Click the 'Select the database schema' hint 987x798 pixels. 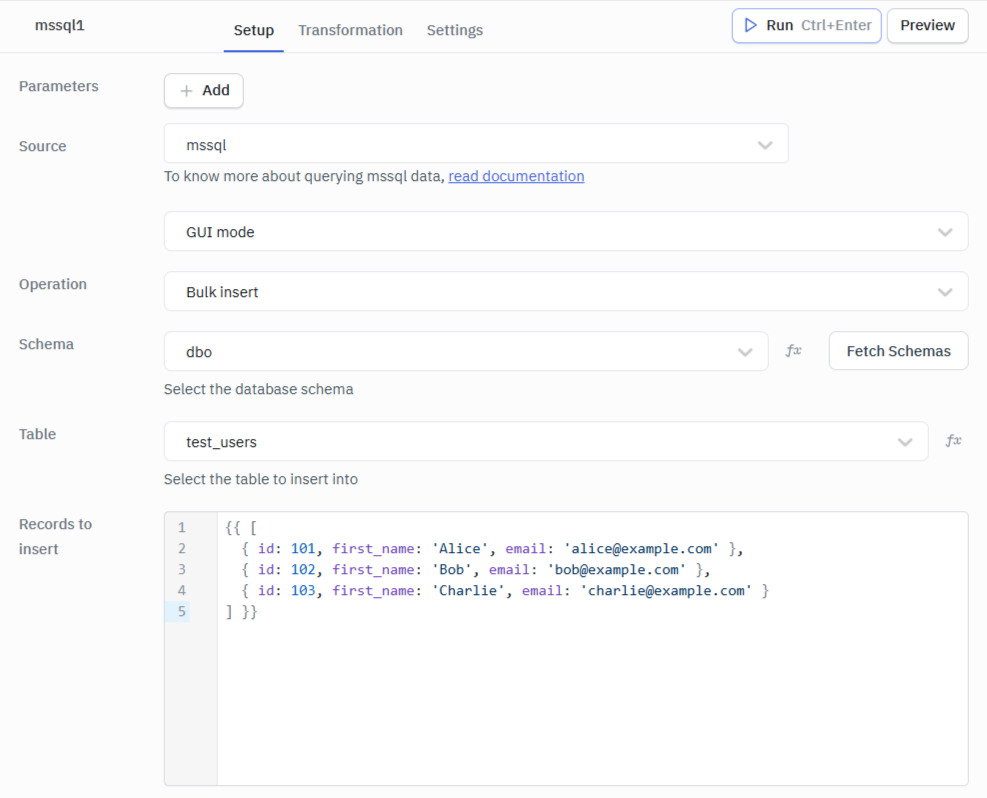259,390
